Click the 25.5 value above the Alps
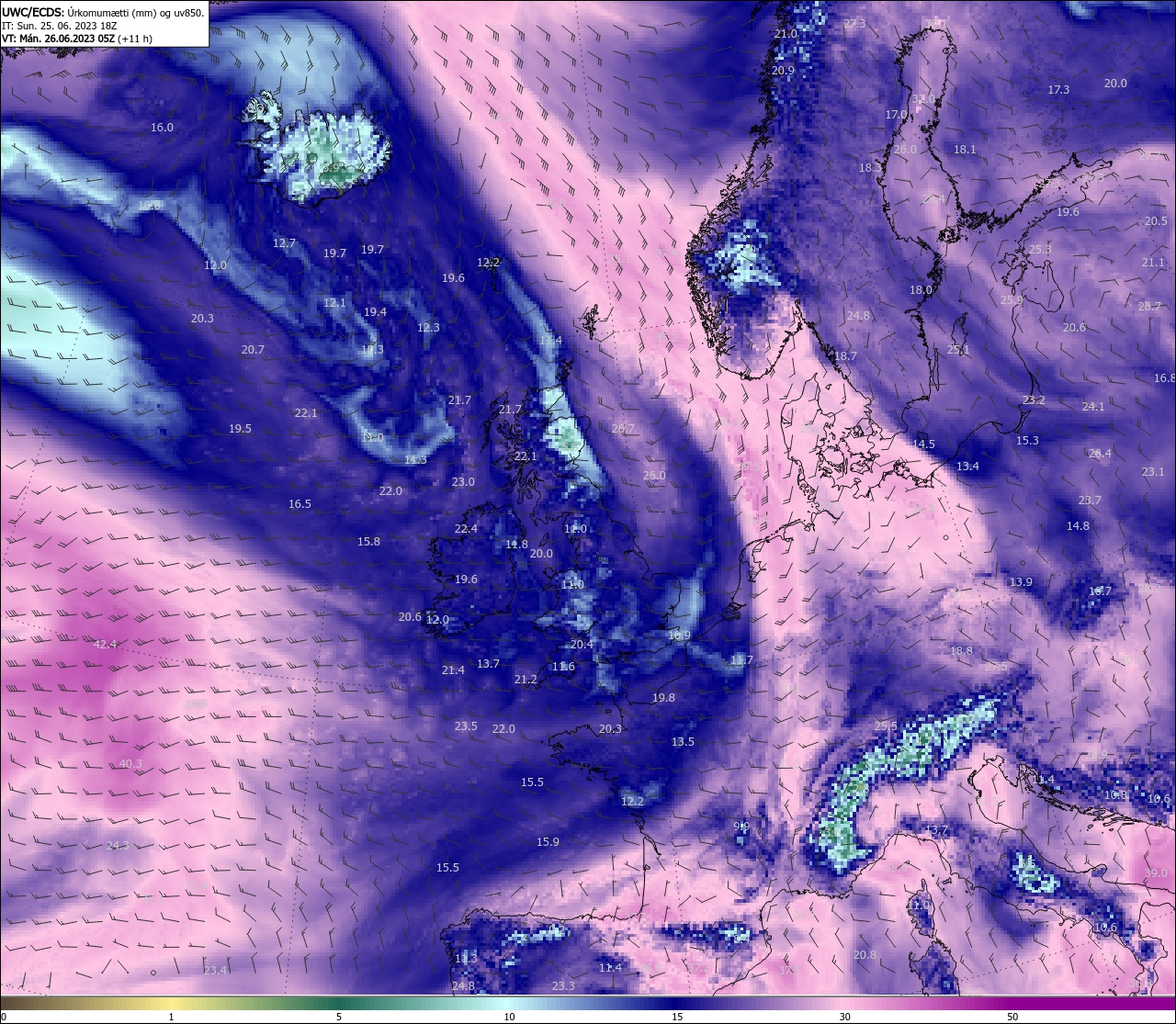This screenshot has height=1024, width=1176. pos(886,726)
